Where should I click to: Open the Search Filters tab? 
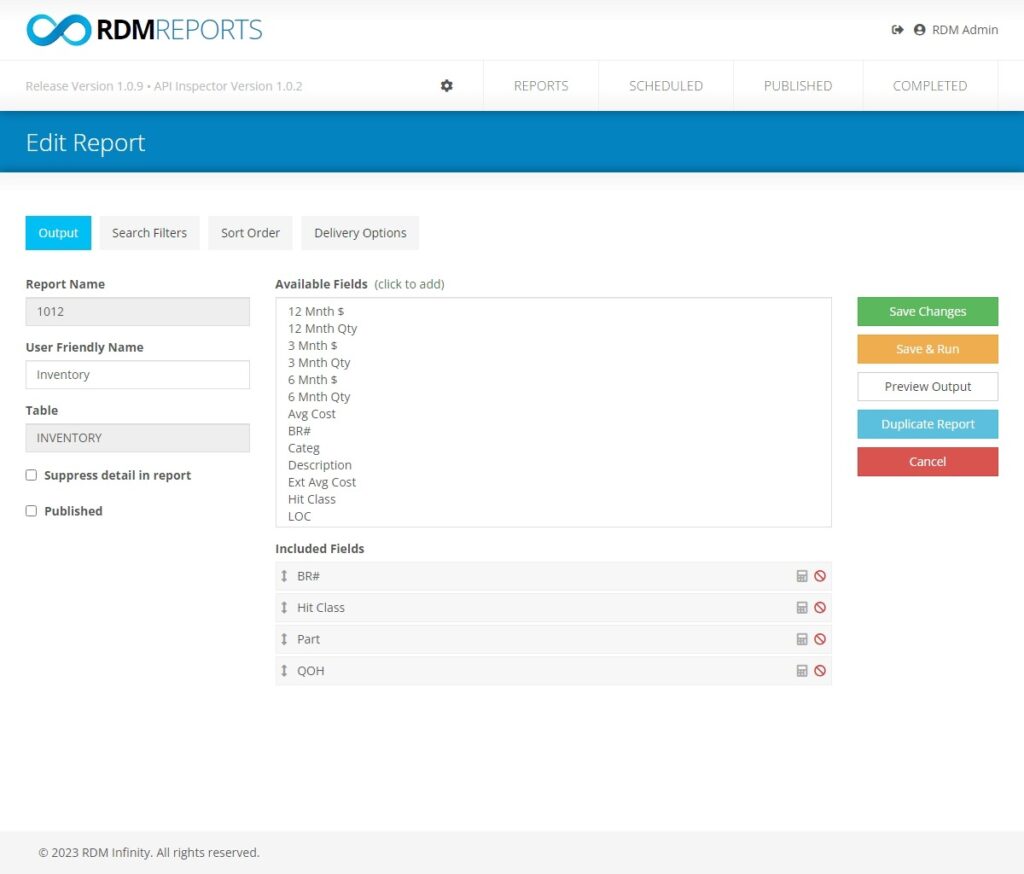click(x=150, y=233)
